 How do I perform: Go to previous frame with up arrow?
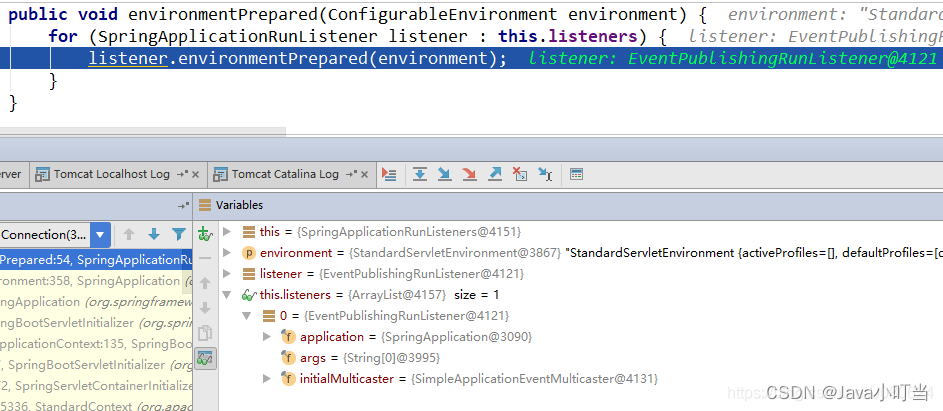pos(129,235)
